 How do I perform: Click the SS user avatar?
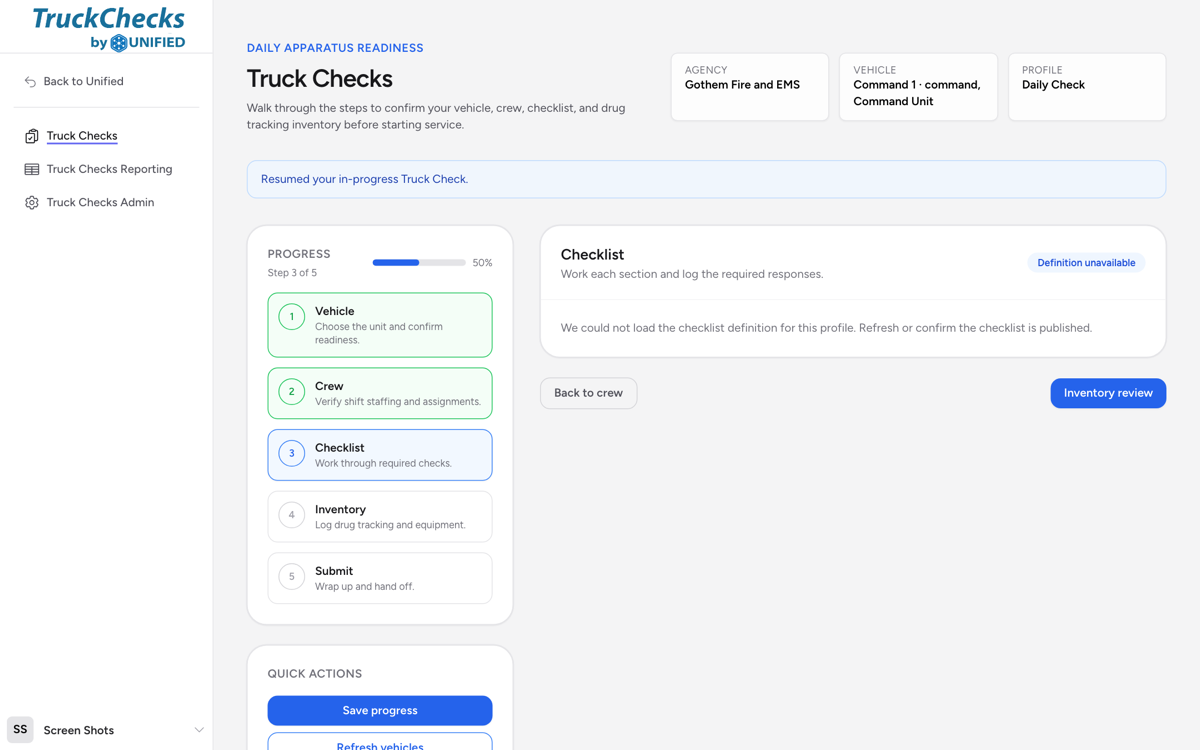click(x=20, y=730)
